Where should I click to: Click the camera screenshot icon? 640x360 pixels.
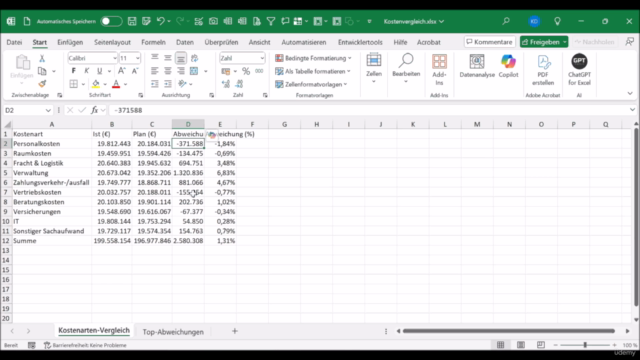tap(213, 21)
